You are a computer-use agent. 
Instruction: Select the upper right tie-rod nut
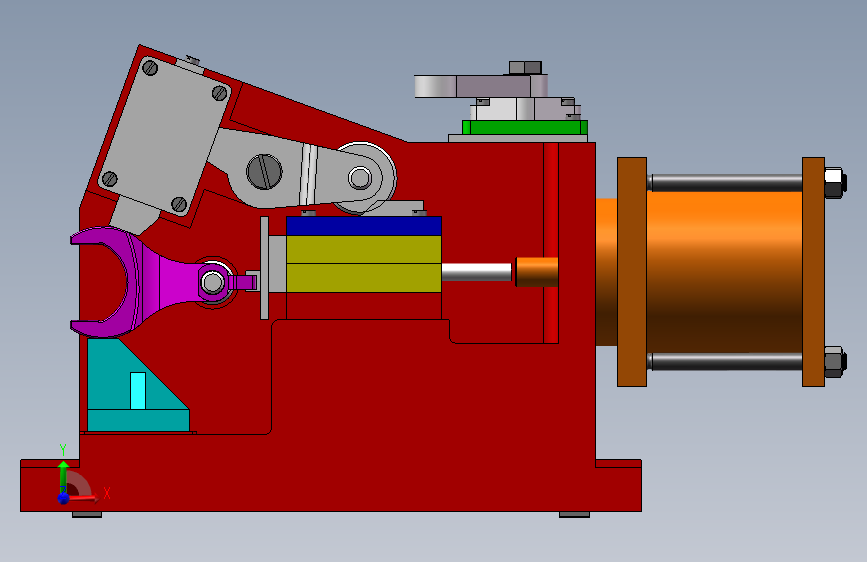point(834,183)
